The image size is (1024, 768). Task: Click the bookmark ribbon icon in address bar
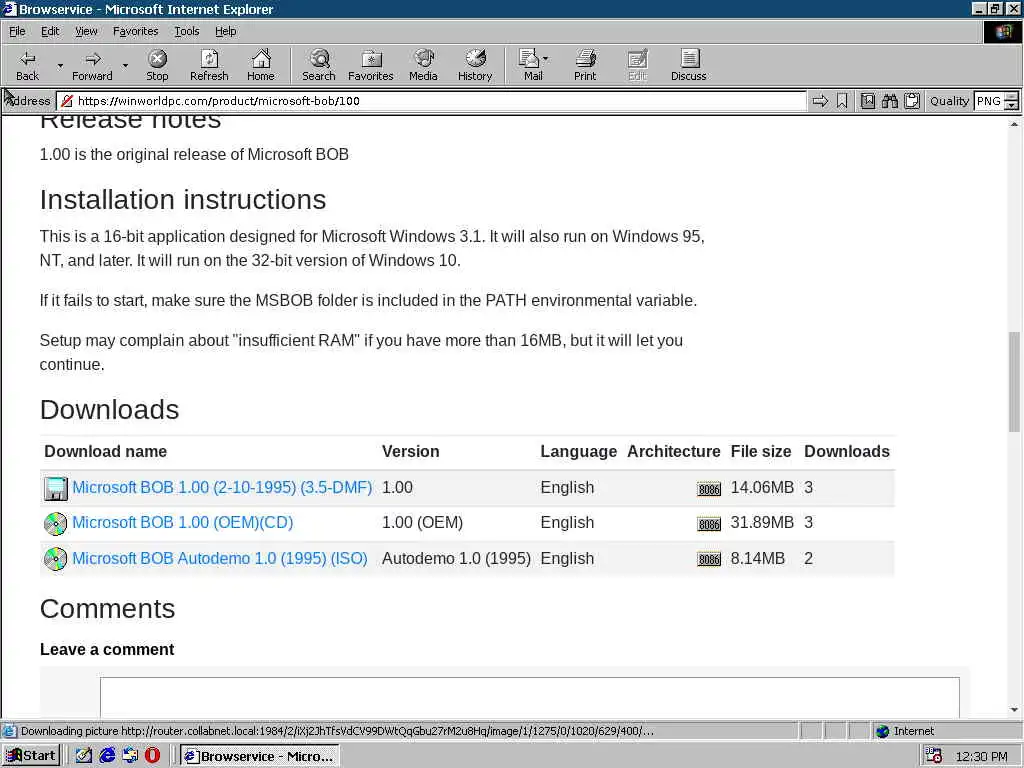[842, 101]
